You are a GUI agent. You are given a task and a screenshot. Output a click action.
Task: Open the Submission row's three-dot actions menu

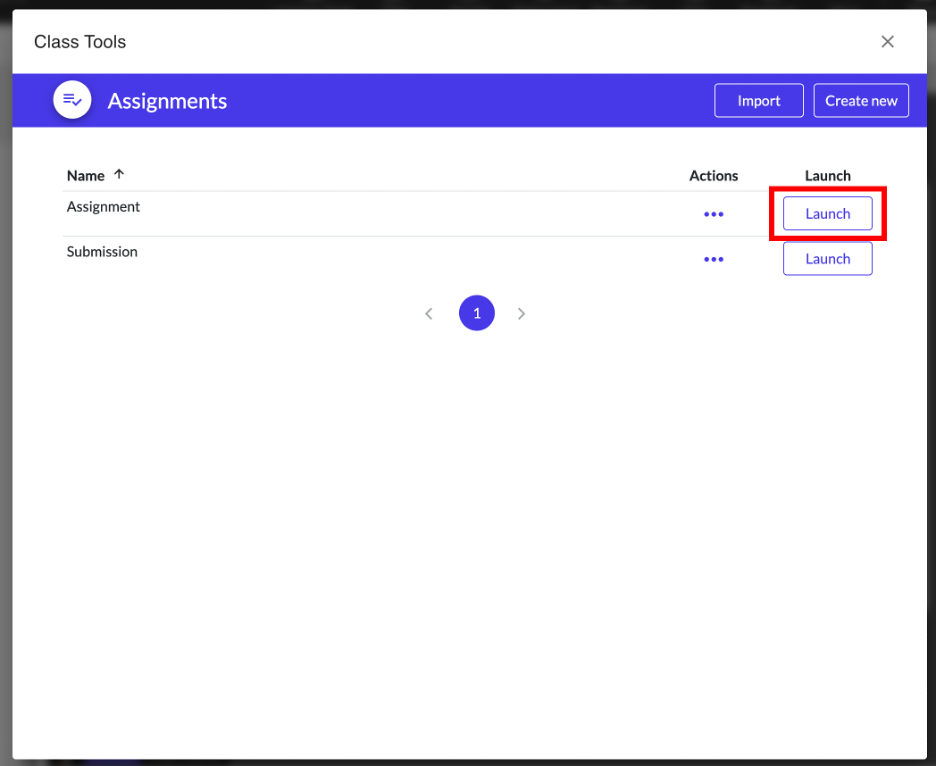[713, 259]
